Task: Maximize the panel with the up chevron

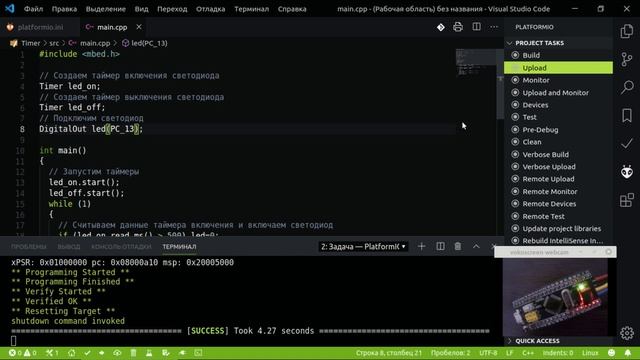Action: click(476, 247)
